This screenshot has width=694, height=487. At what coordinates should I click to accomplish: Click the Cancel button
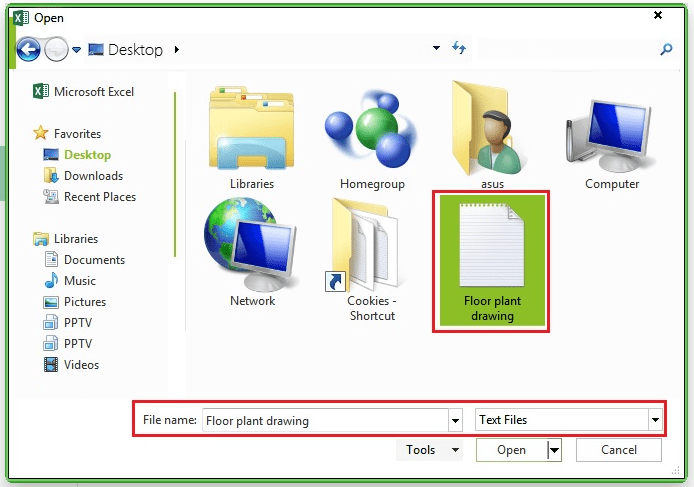618,451
